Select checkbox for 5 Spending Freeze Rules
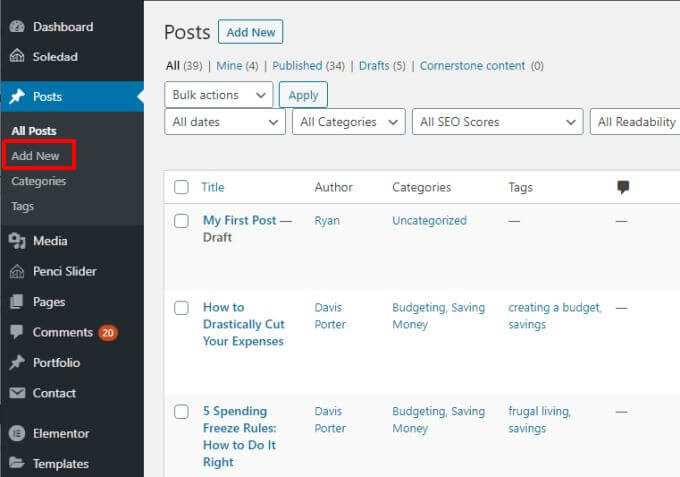This screenshot has height=477, width=680. click(x=181, y=411)
